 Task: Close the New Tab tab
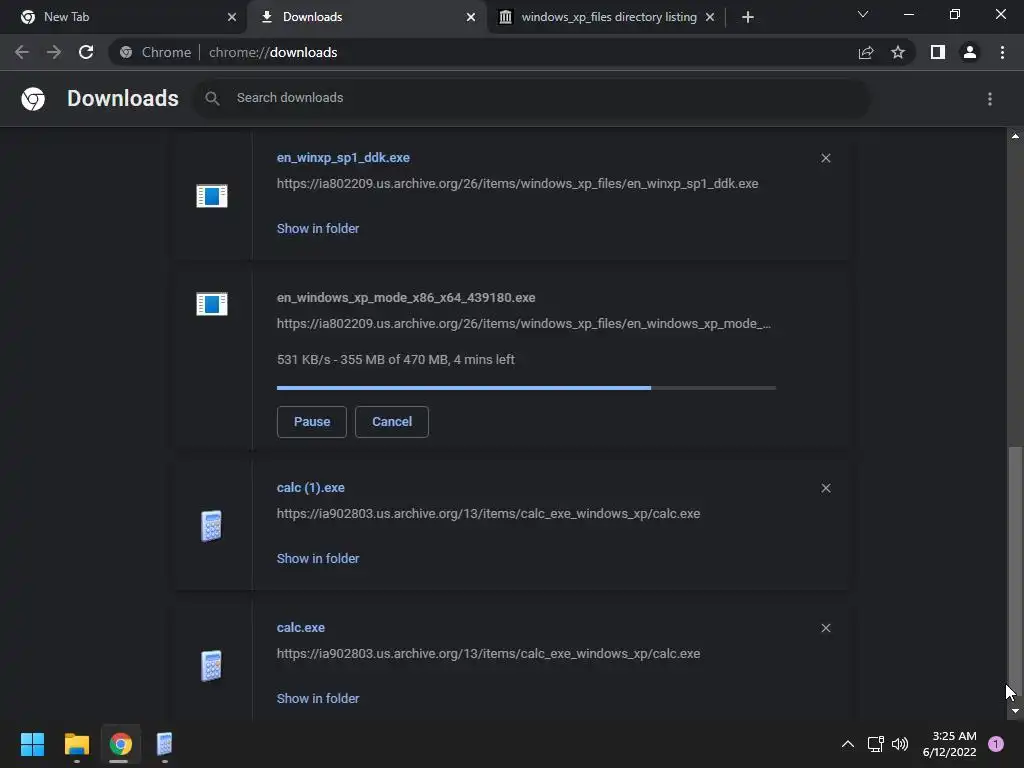point(232,17)
